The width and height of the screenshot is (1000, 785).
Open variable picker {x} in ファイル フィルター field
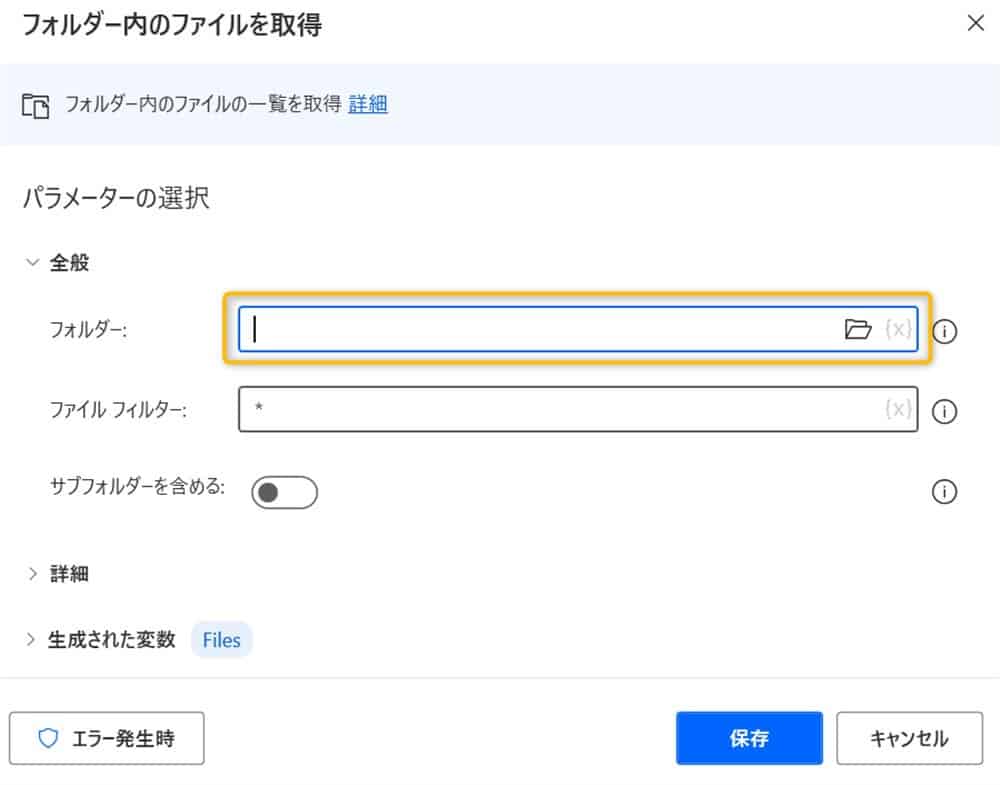tap(898, 409)
